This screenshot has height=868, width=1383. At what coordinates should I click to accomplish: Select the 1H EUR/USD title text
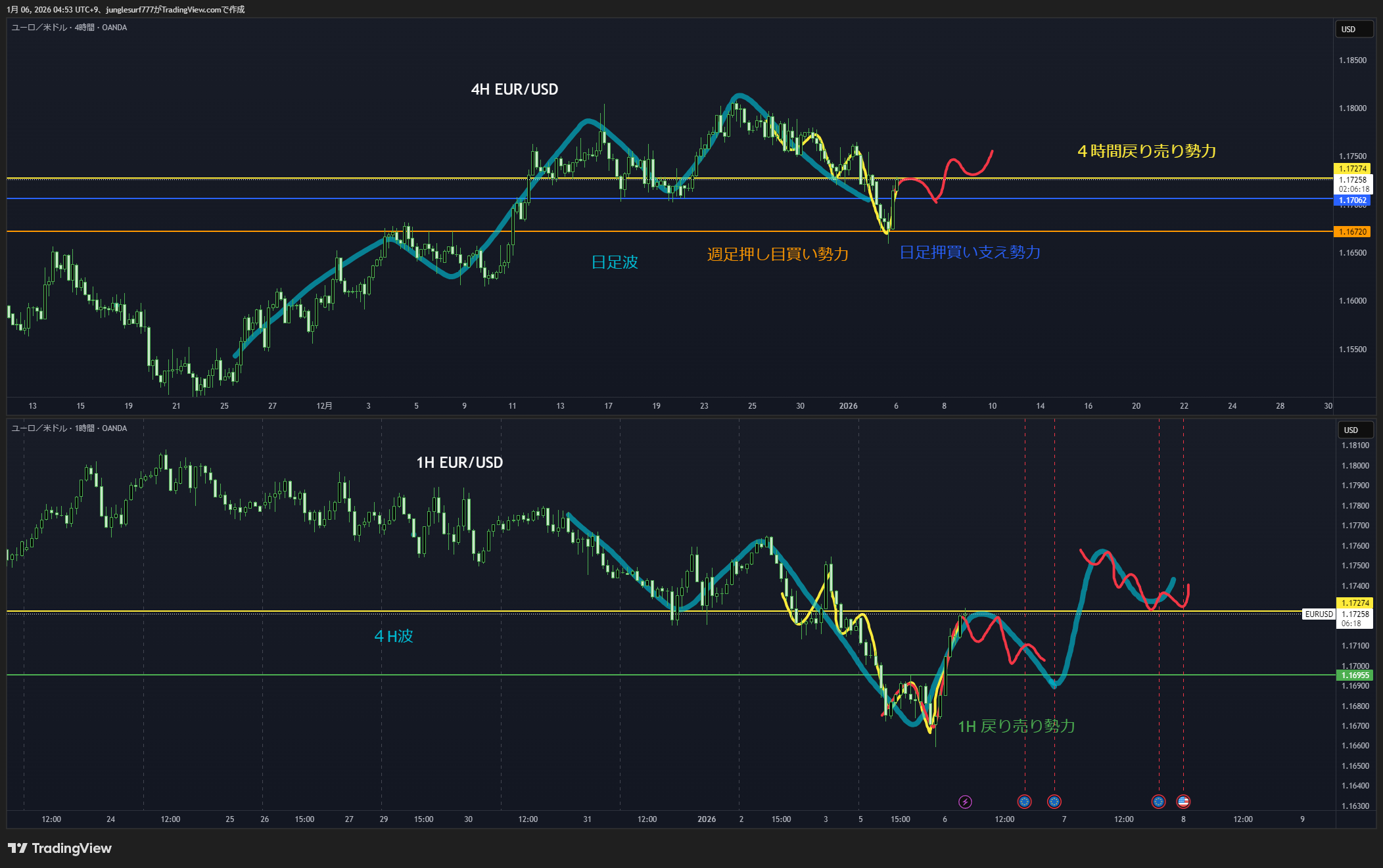(459, 463)
